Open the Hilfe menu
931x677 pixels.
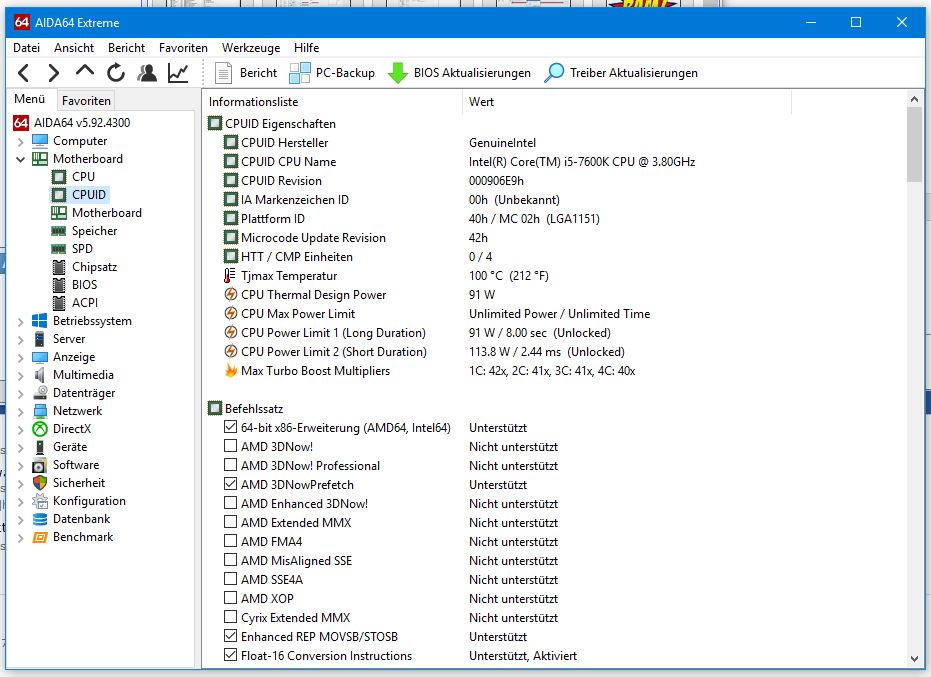click(x=306, y=48)
